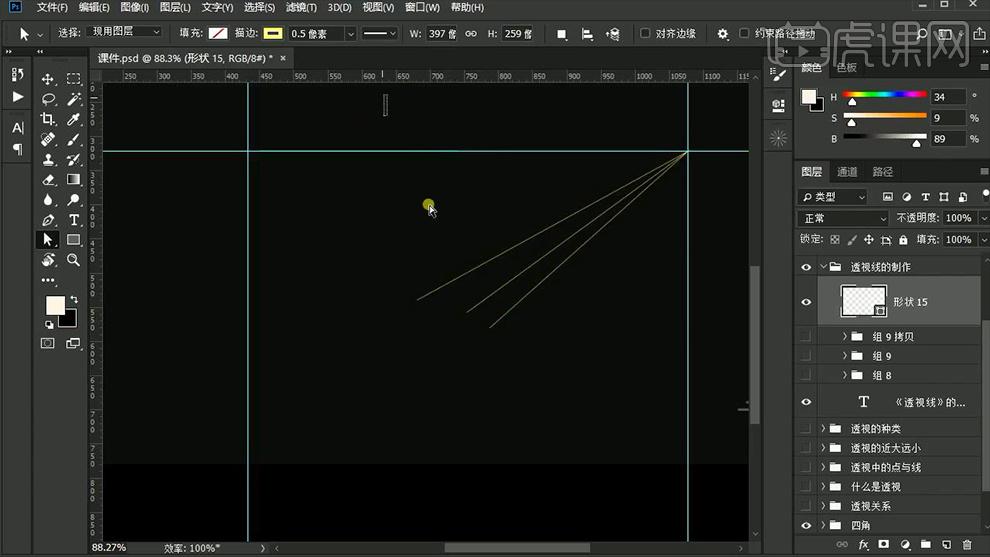
Task: Expand the 组 9 group
Action: pos(844,356)
